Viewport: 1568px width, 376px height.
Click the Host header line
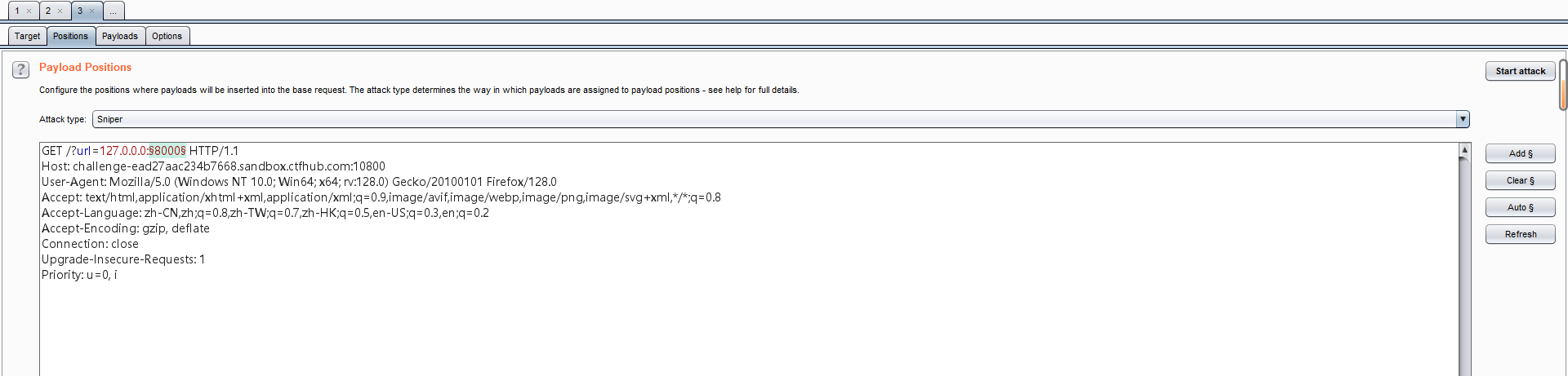tap(213, 166)
